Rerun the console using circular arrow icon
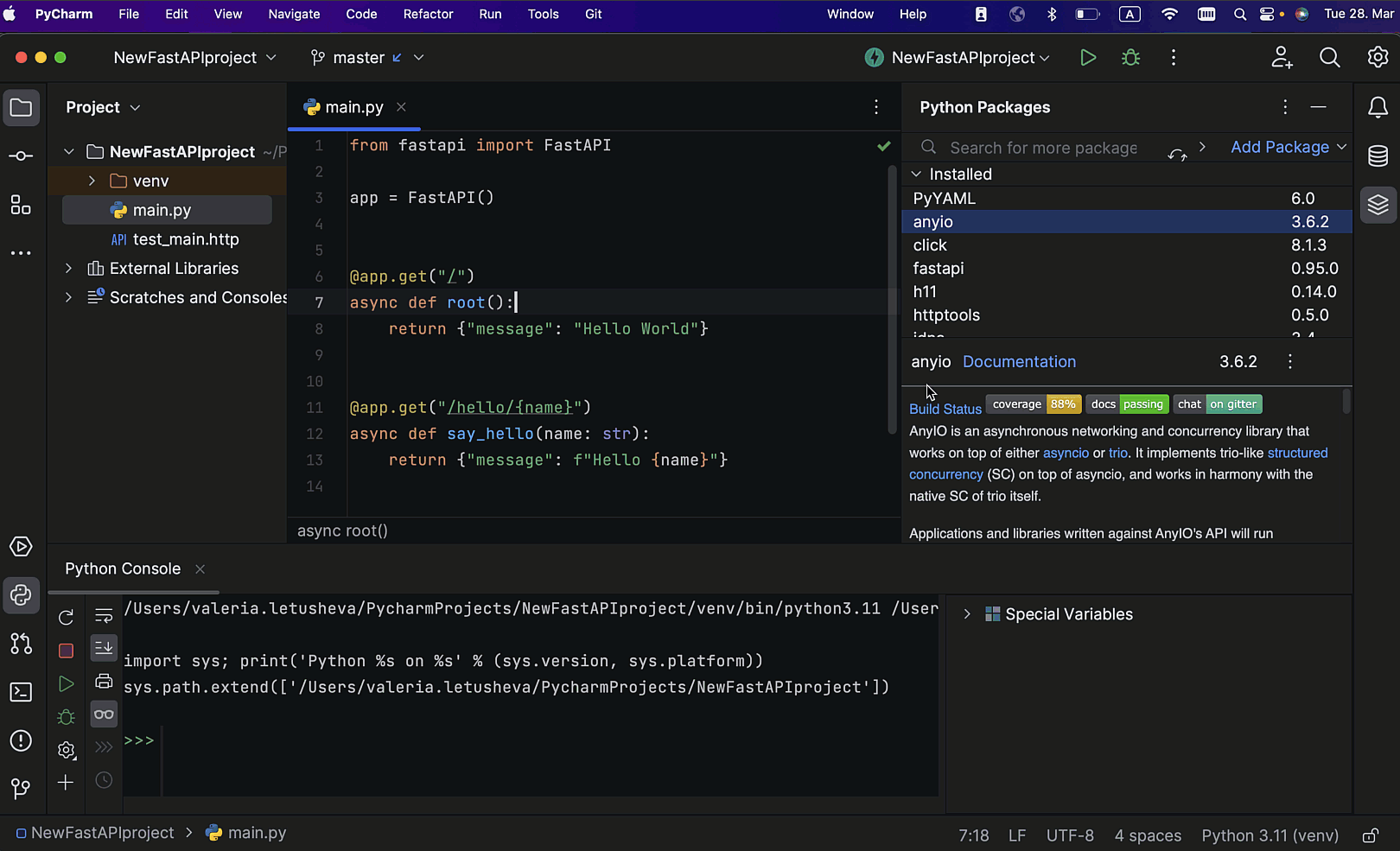 click(x=66, y=617)
